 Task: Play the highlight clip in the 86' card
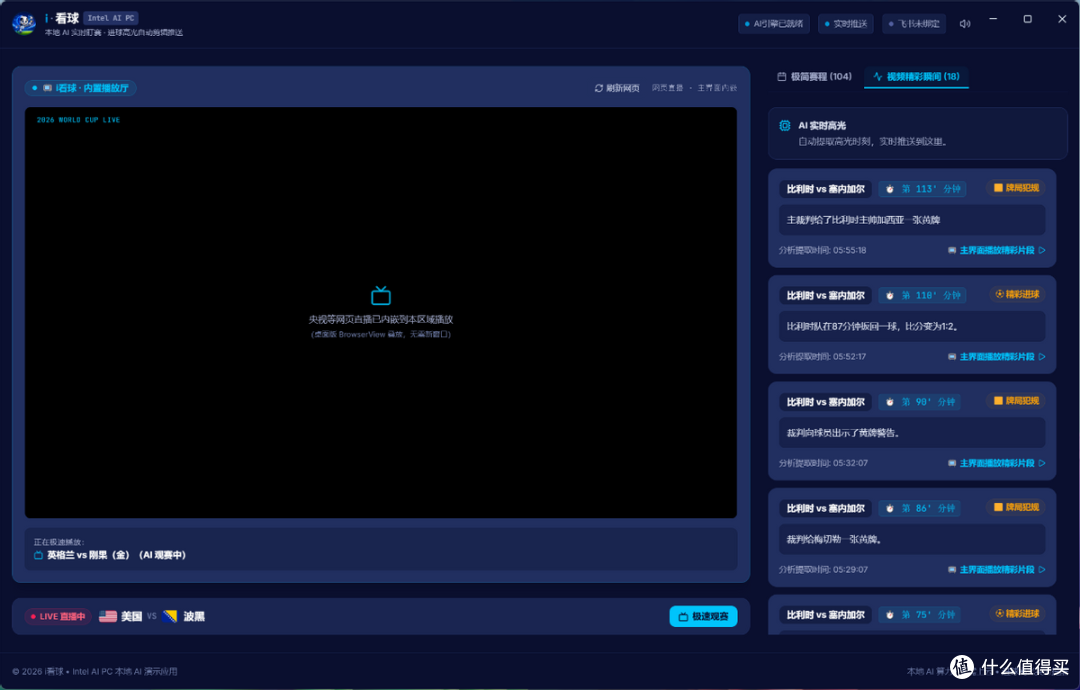tap(997, 569)
